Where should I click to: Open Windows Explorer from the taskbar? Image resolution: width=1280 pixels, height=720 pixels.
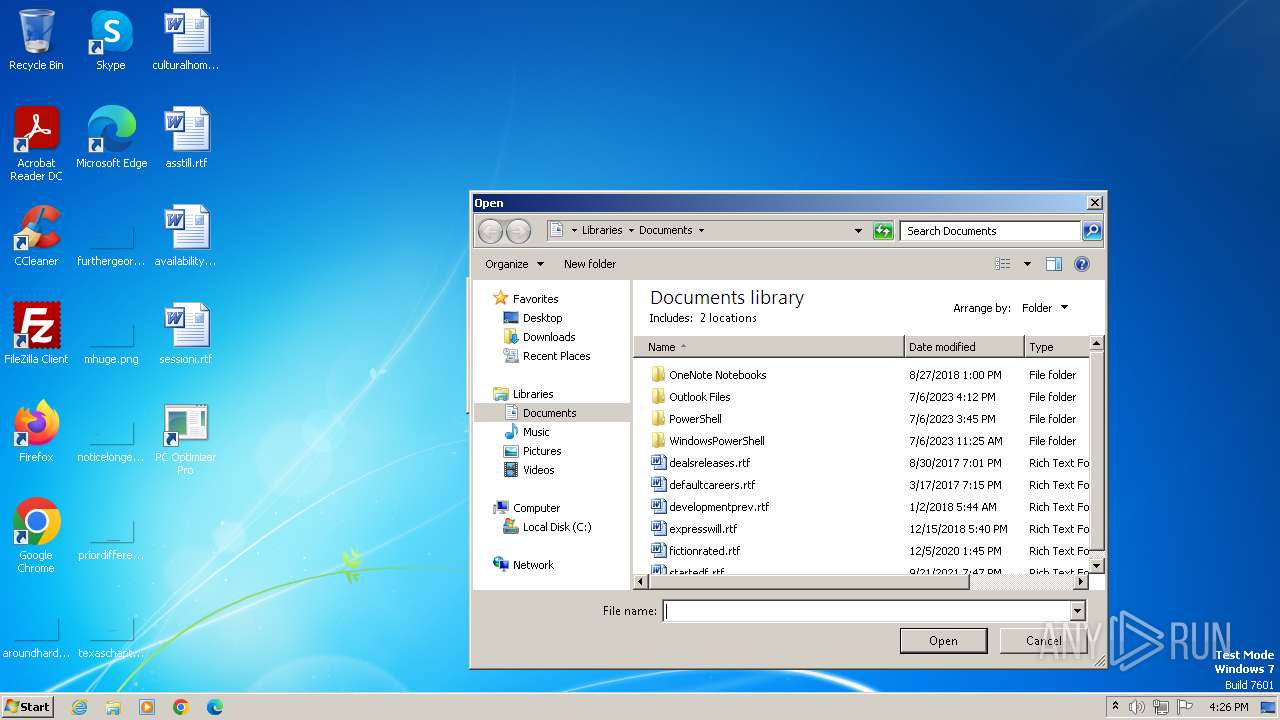[113, 707]
